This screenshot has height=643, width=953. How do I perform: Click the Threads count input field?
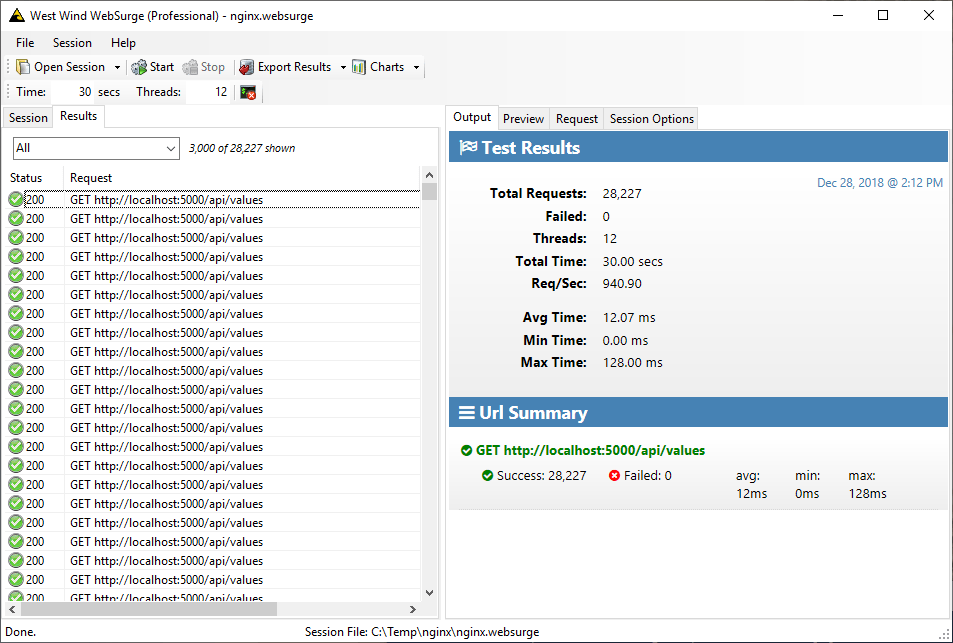point(208,92)
